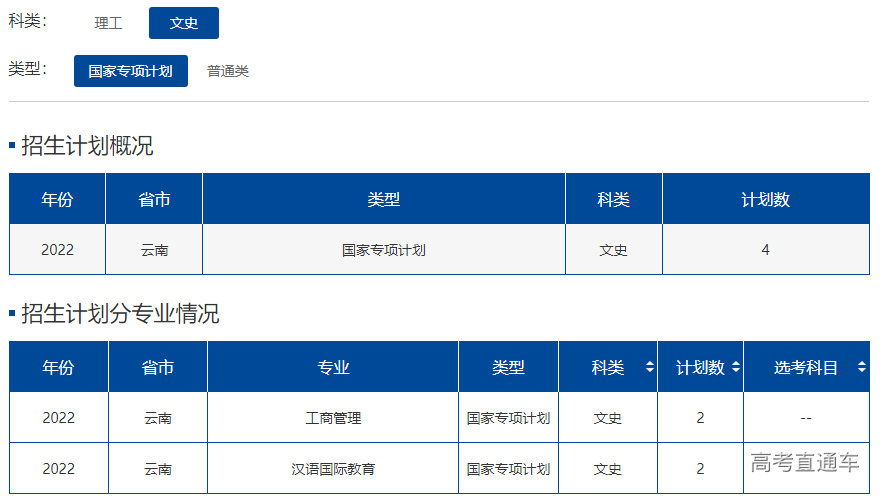Select the 文史 subject category
This screenshot has height=502, width=888.
click(184, 23)
